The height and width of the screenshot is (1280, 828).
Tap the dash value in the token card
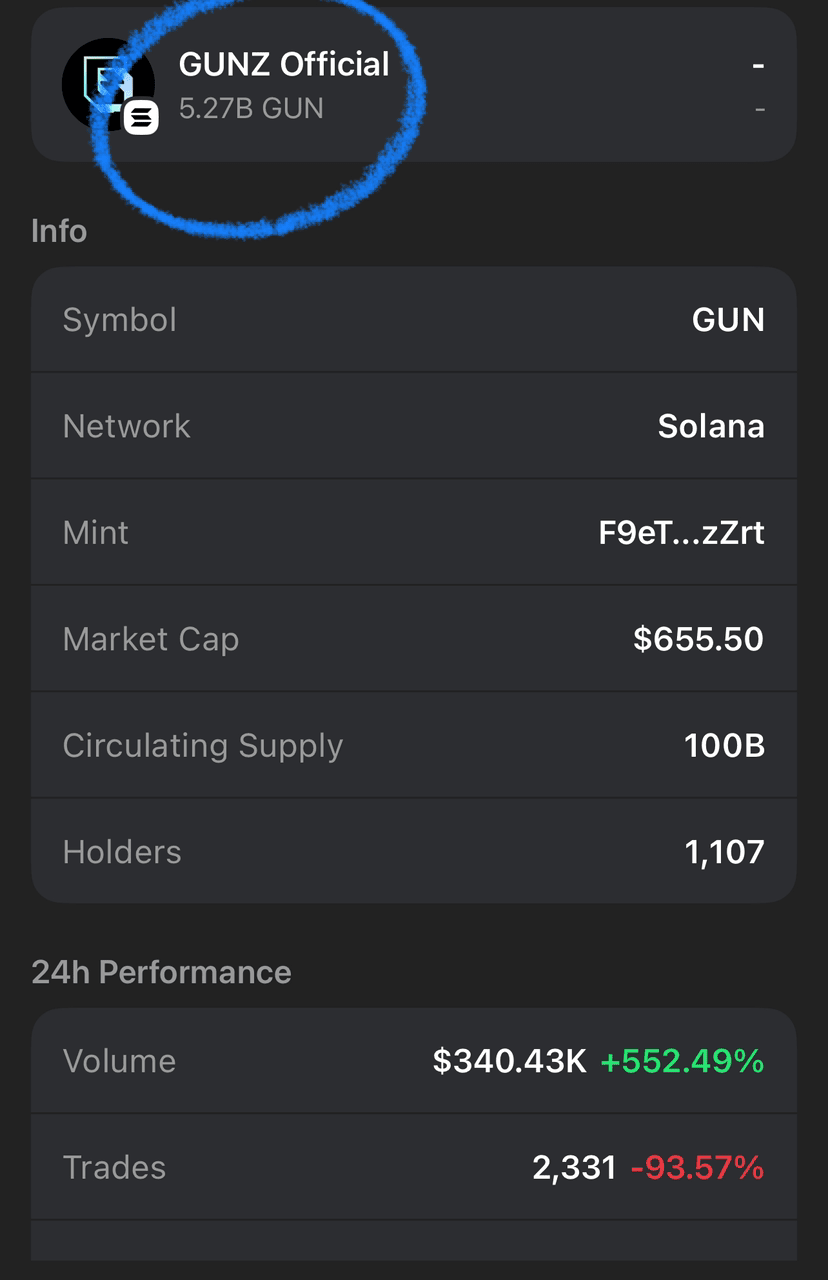759,66
